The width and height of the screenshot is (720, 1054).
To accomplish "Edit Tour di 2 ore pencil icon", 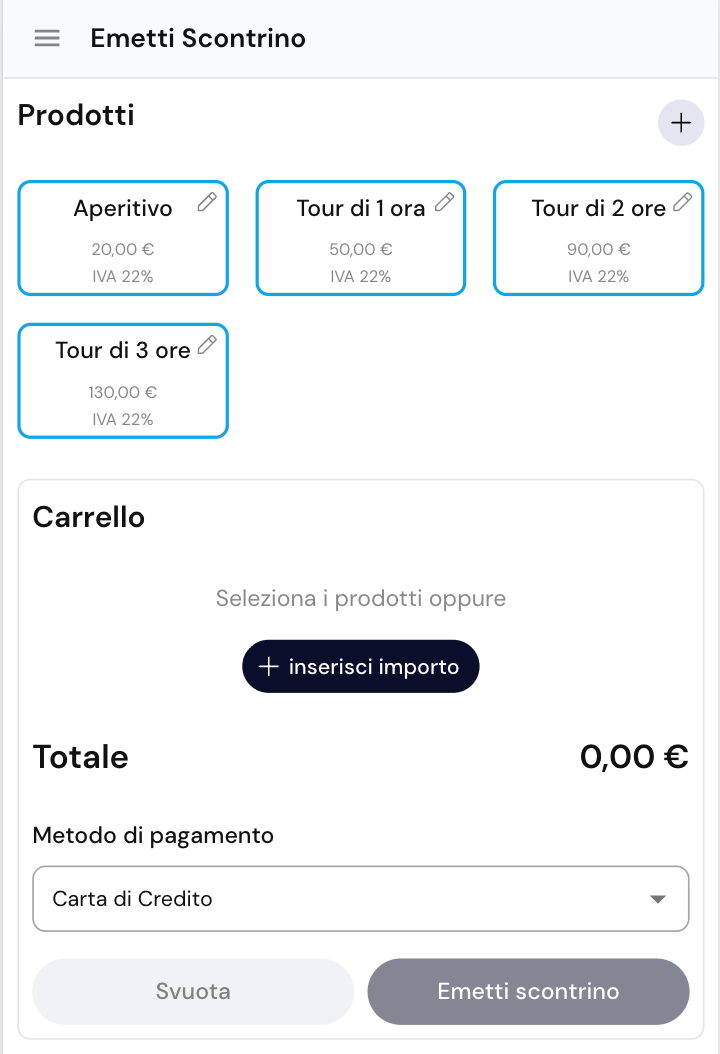I will tap(683, 202).
